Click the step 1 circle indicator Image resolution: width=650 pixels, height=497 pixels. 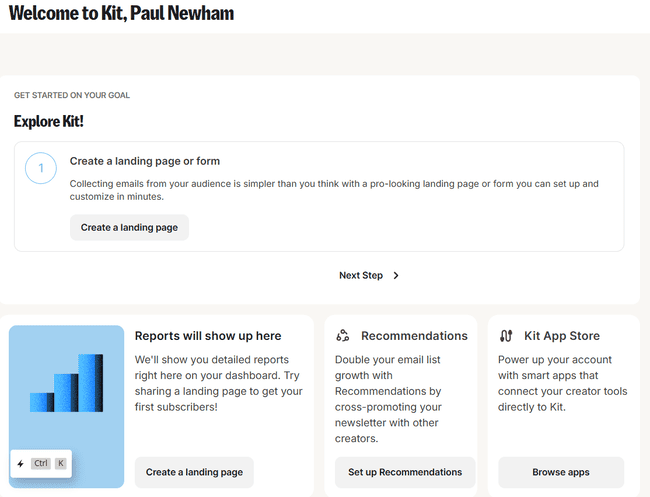point(41,168)
